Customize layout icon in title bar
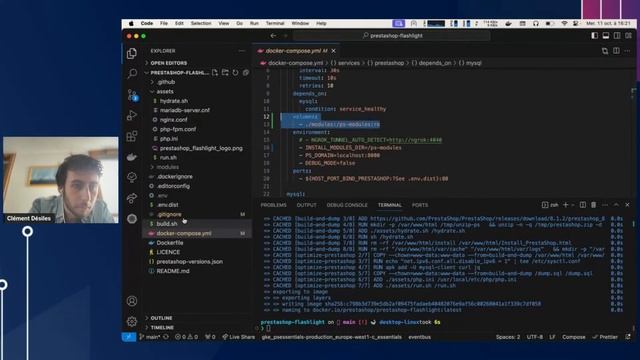Viewport: 640px width, 360px height. (x=629, y=36)
